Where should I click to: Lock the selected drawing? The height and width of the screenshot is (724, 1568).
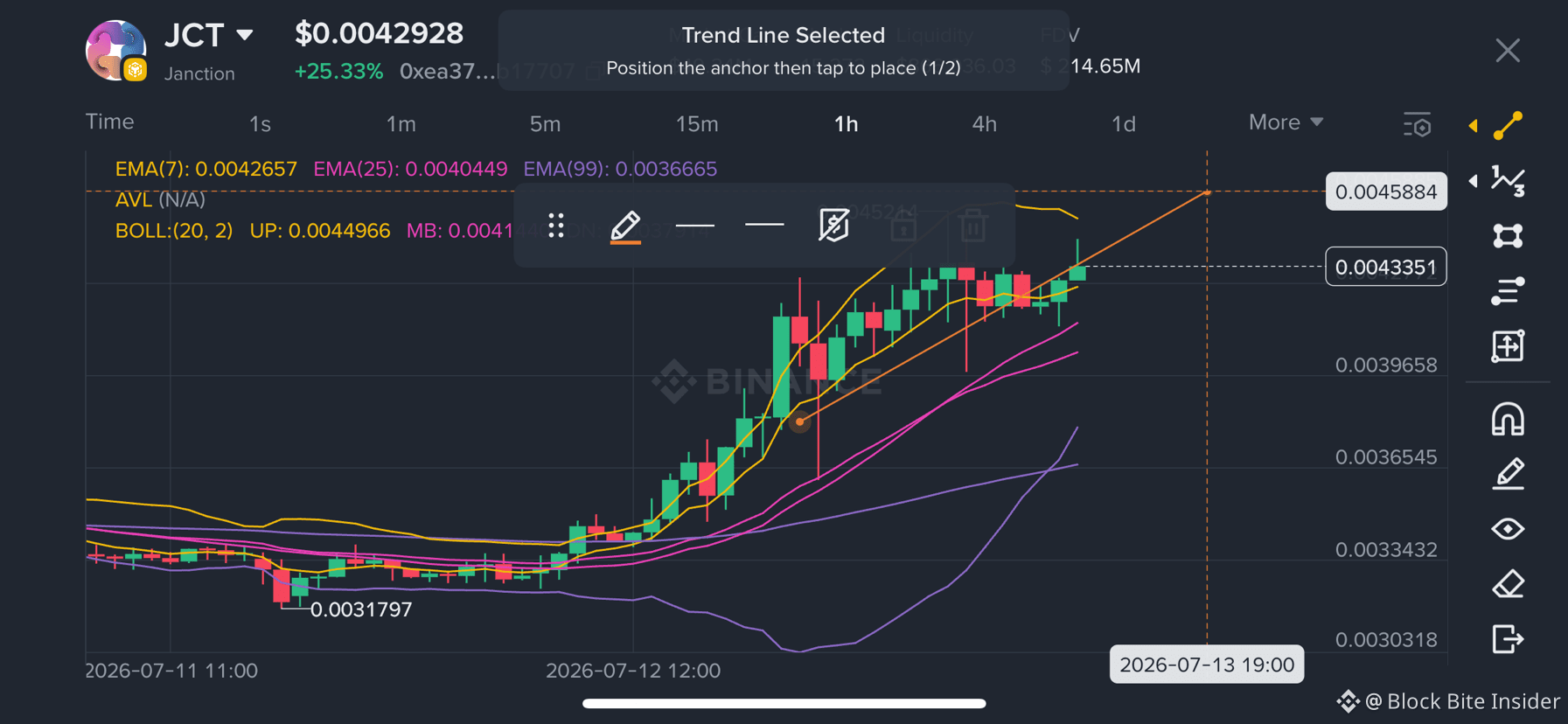pyautogui.click(x=903, y=226)
